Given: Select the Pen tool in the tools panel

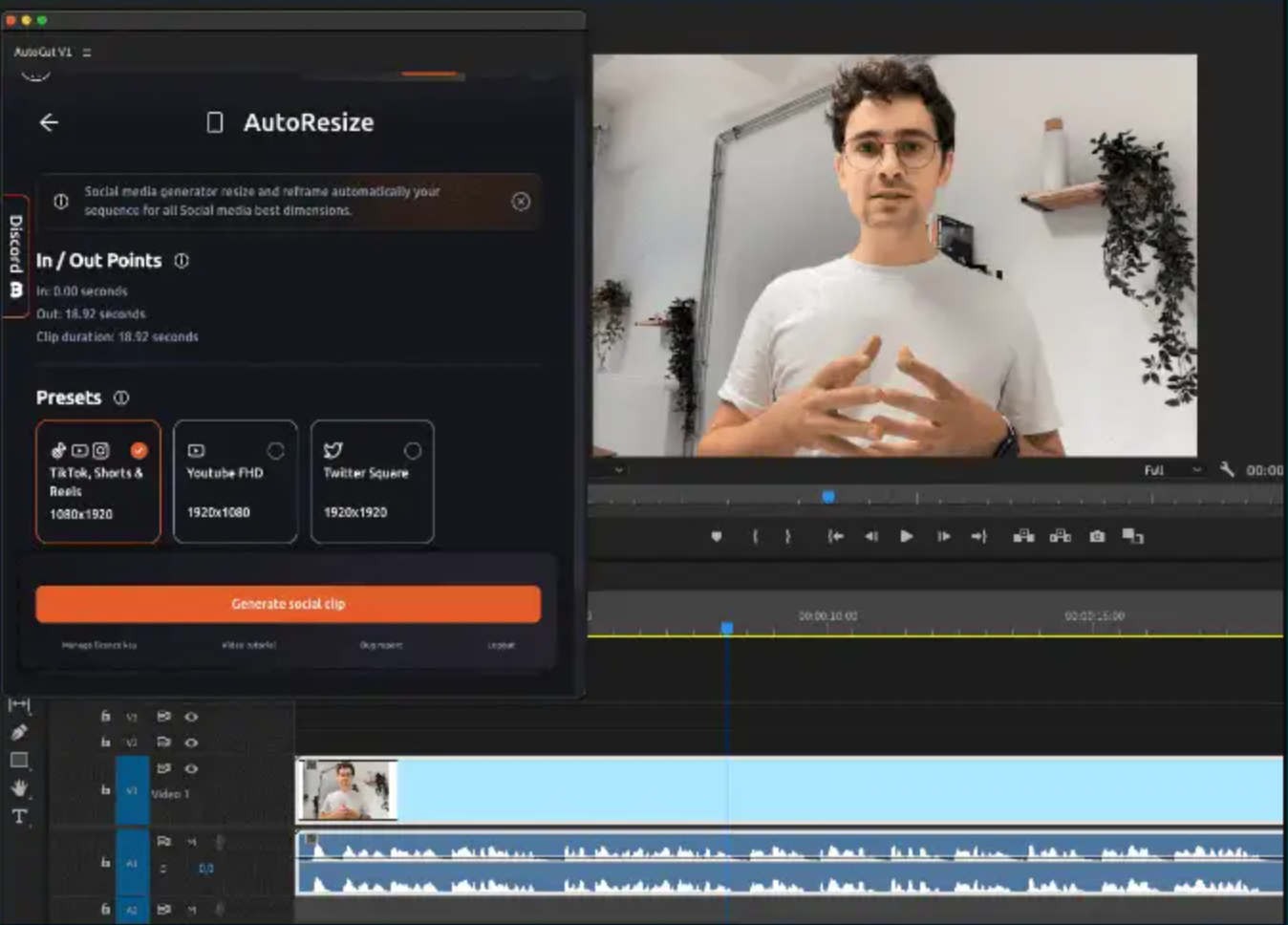Looking at the screenshot, I should (19, 731).
